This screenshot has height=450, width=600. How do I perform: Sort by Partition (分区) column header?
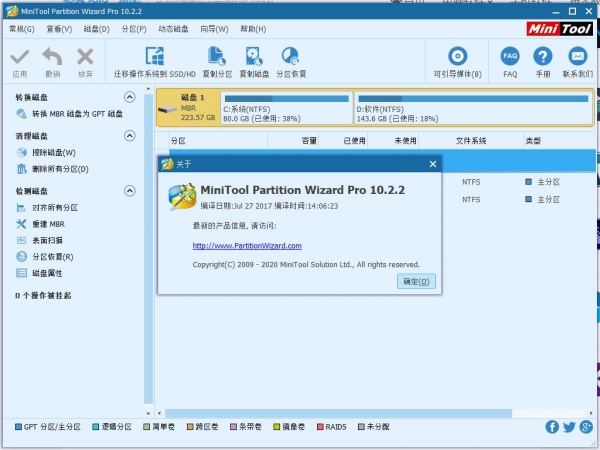point(218,141)
